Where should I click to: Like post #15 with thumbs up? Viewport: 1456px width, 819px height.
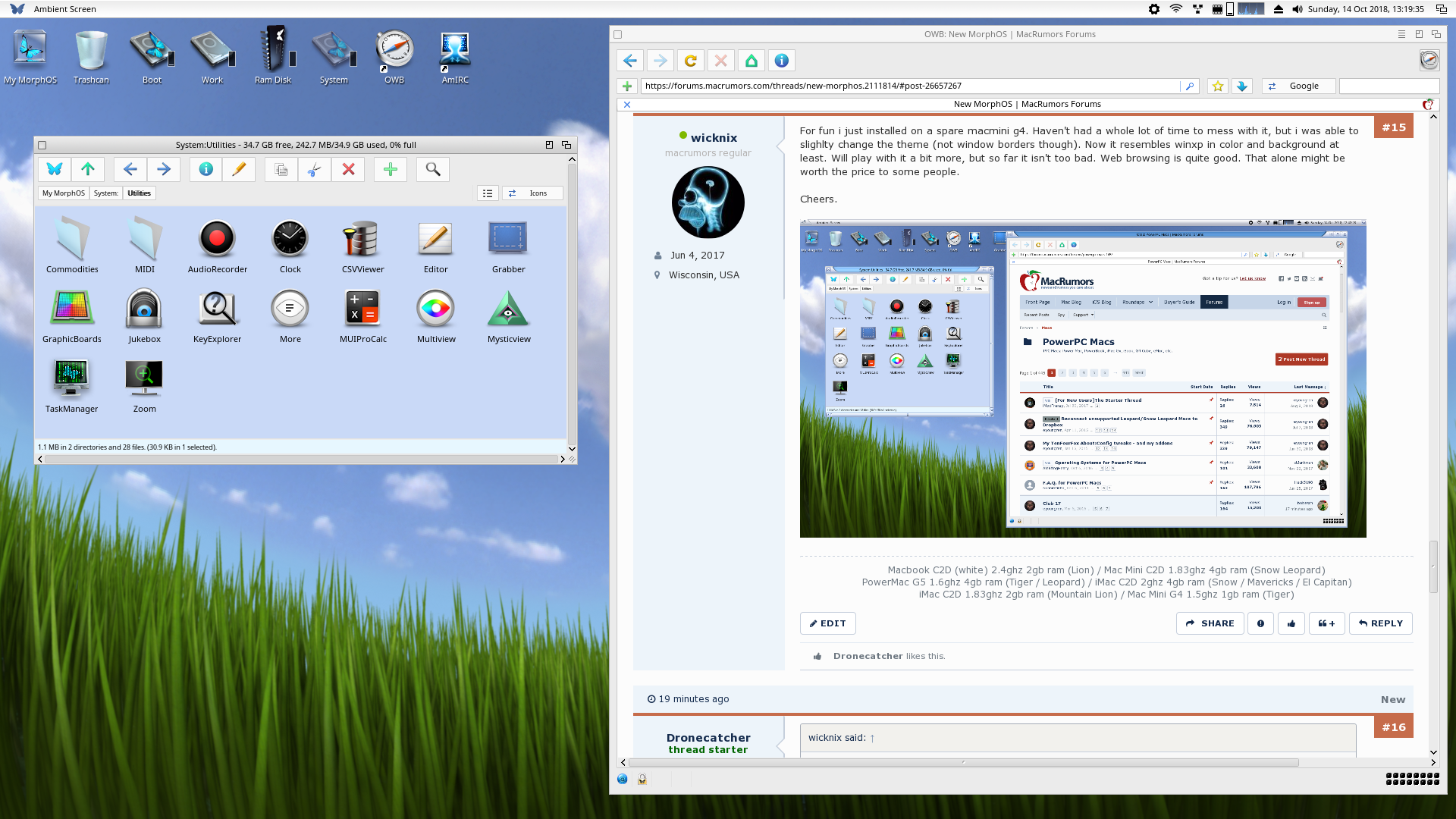click(1291, 623)
